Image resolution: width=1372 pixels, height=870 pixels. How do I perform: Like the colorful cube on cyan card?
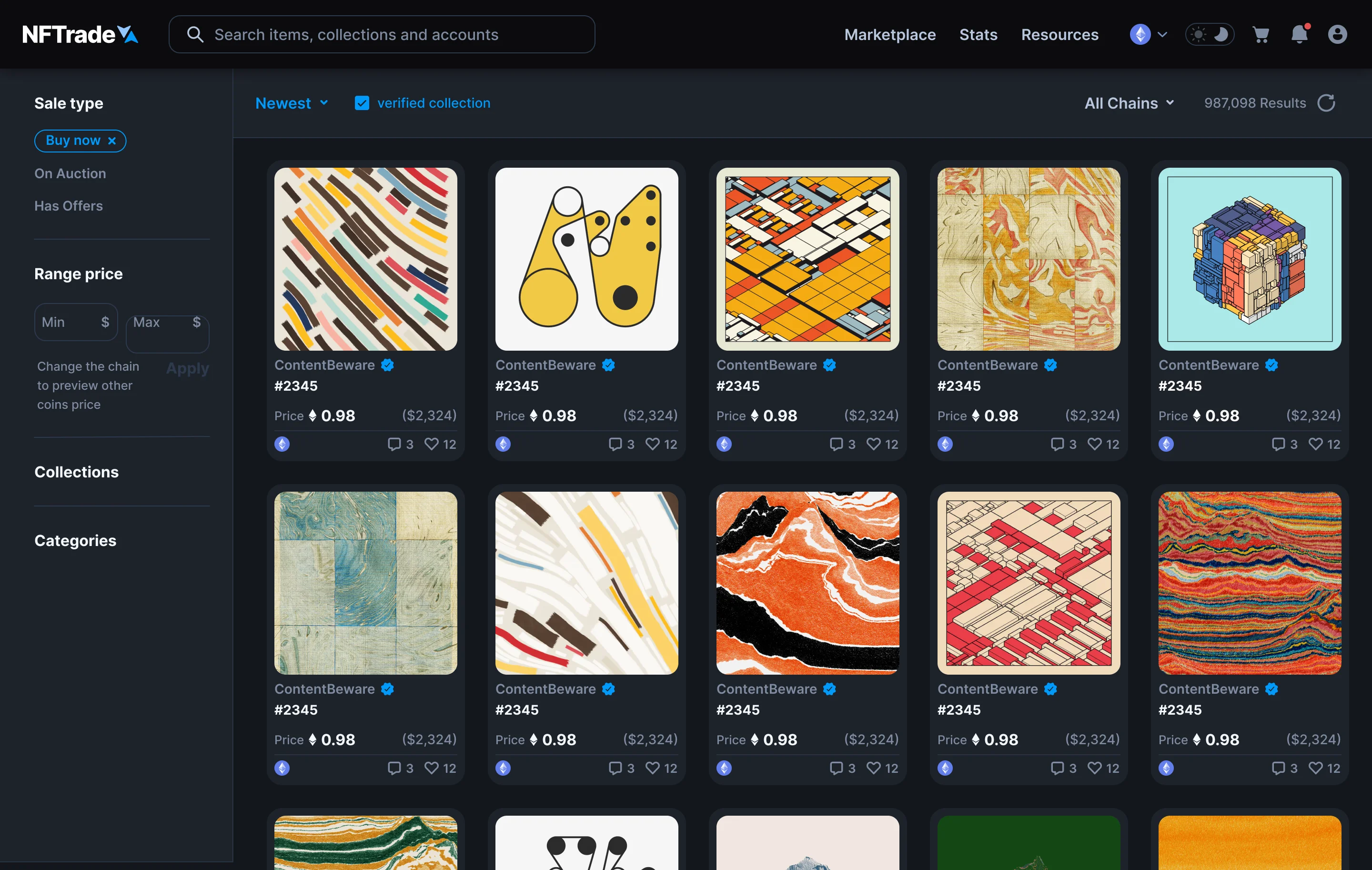point(1316,444)
